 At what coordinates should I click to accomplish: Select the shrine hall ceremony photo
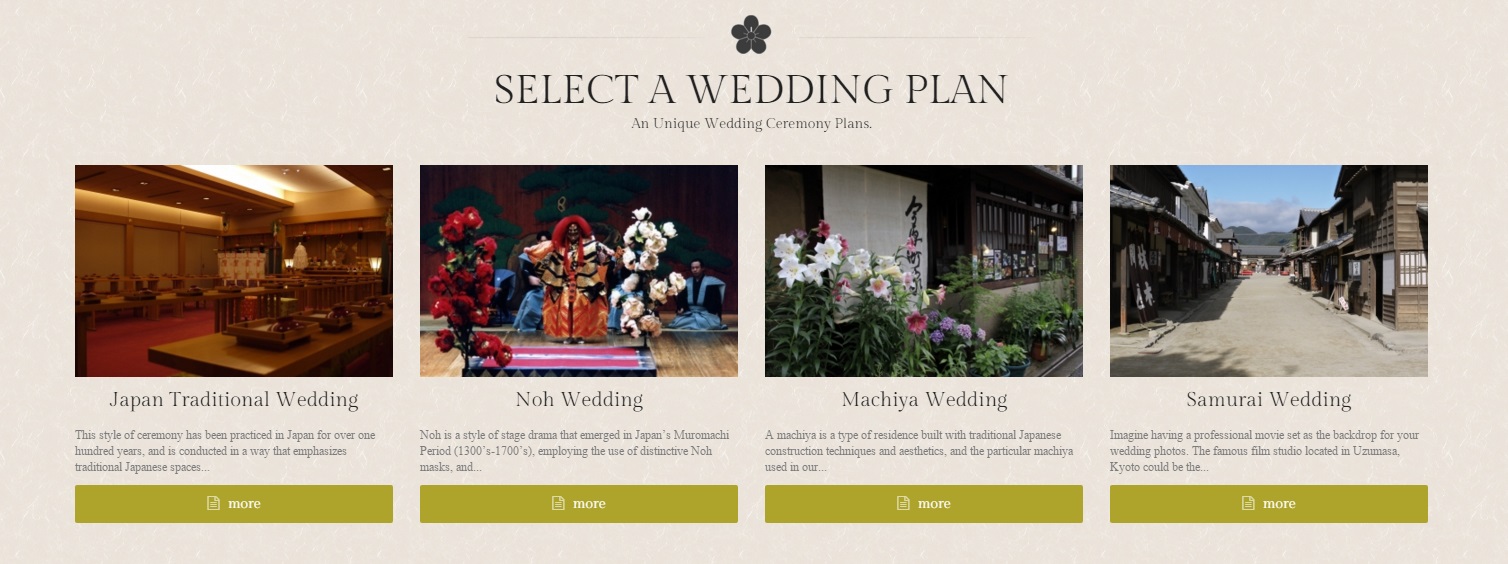point(234,271)
